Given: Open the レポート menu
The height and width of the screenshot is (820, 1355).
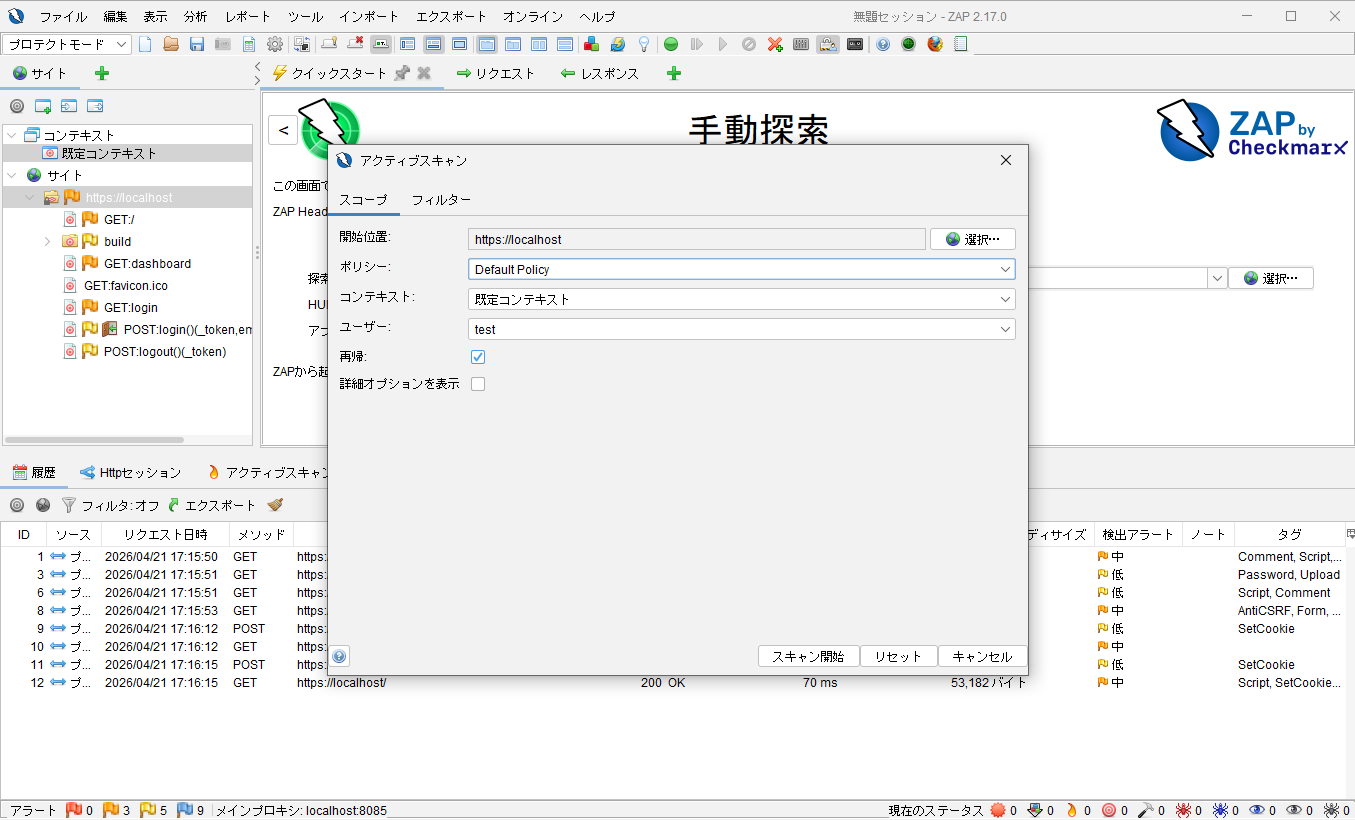Looking at the screenshot, I should click(x=248, y=17).
